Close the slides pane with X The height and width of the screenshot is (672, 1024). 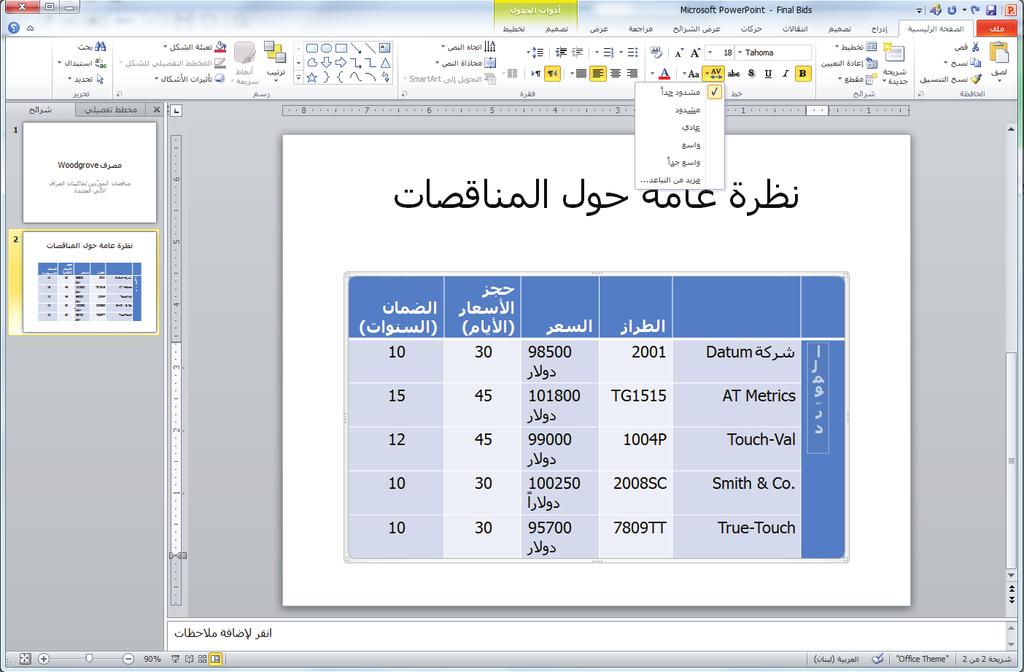[x=157, y=110]
